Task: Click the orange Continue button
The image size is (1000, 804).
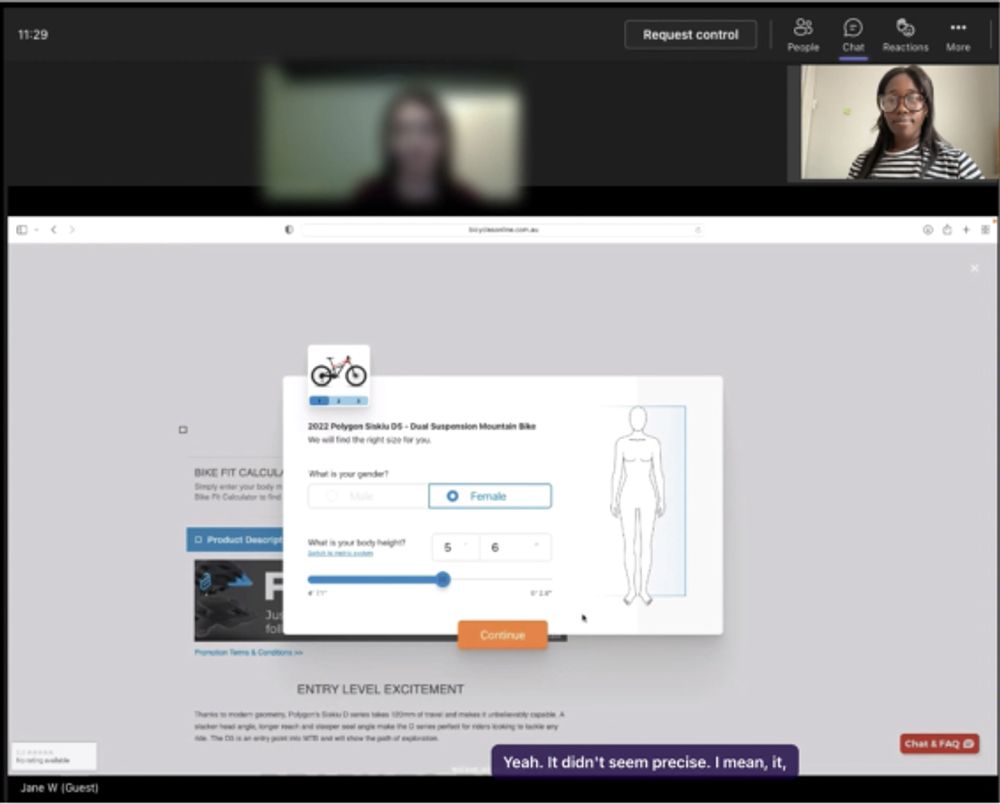Action: click(x=503, y=635)
